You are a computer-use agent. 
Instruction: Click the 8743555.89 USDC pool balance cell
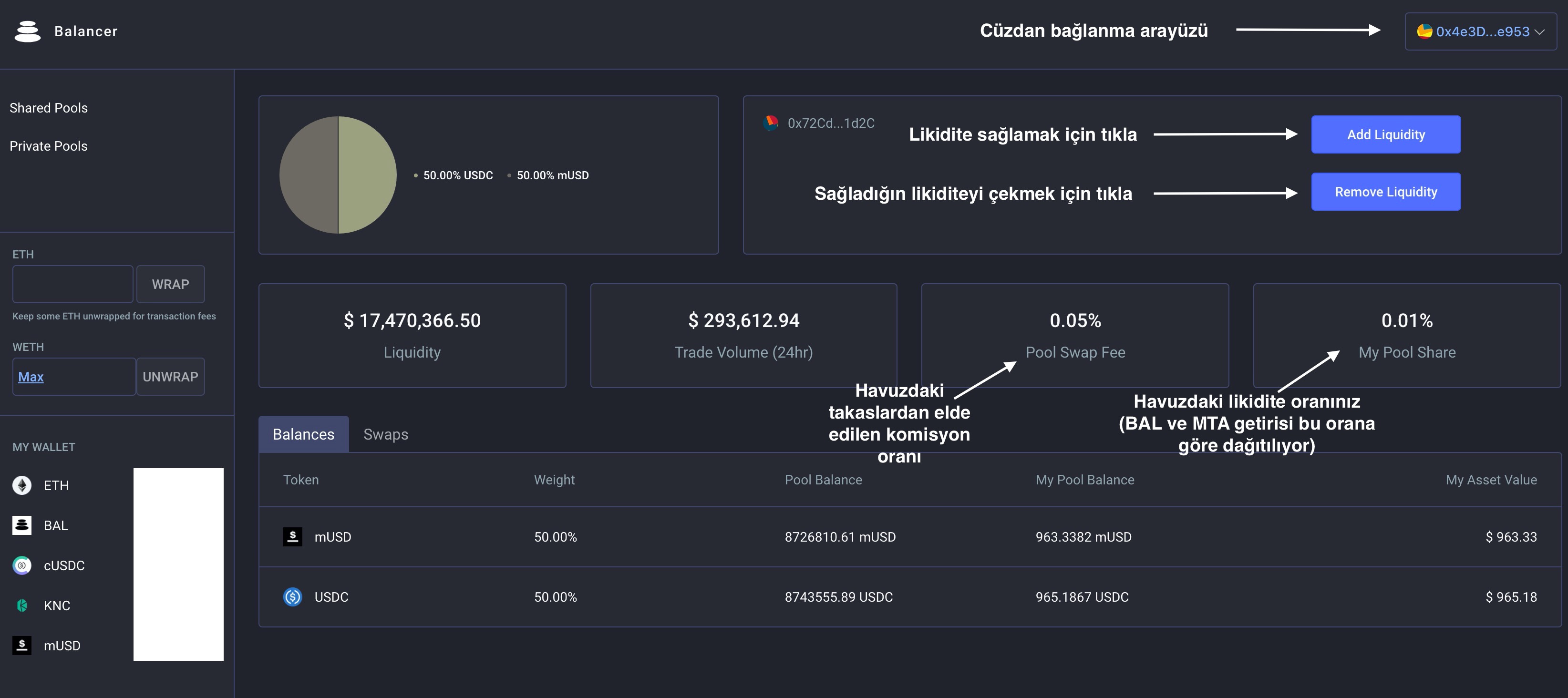(839, 596)
